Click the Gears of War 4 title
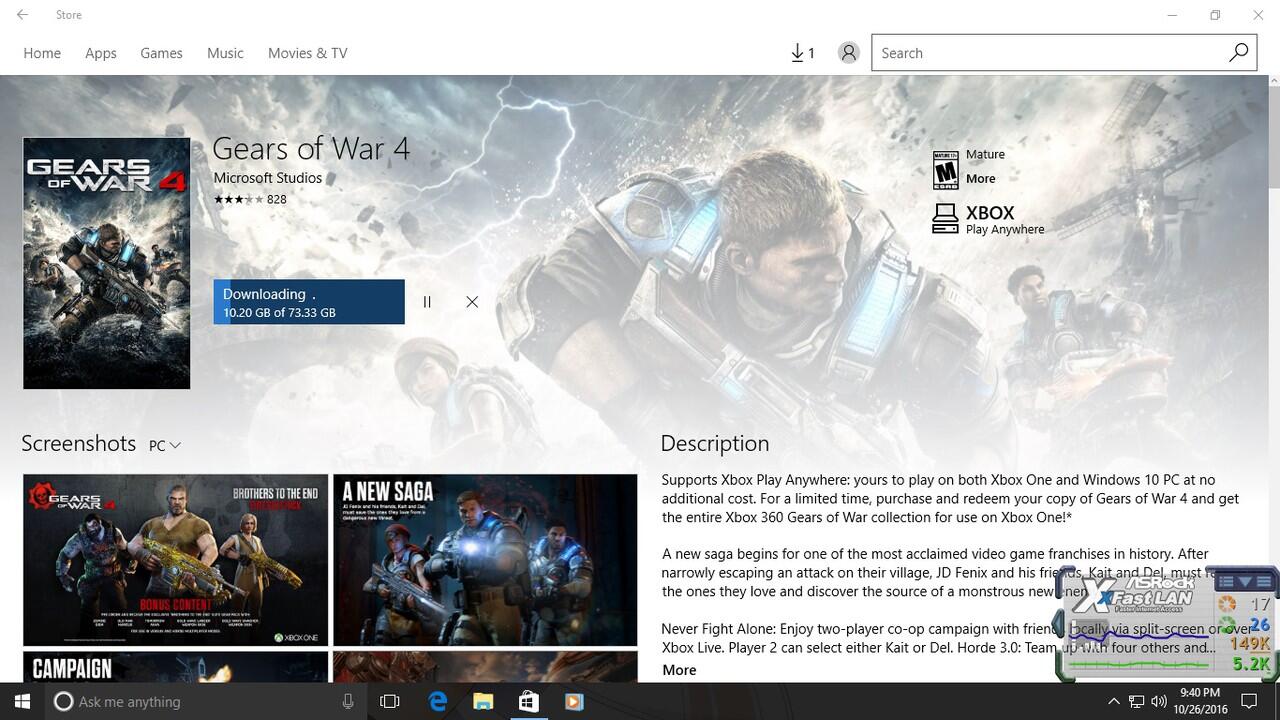The image size is (1280, 720). [x=311, y=149]
